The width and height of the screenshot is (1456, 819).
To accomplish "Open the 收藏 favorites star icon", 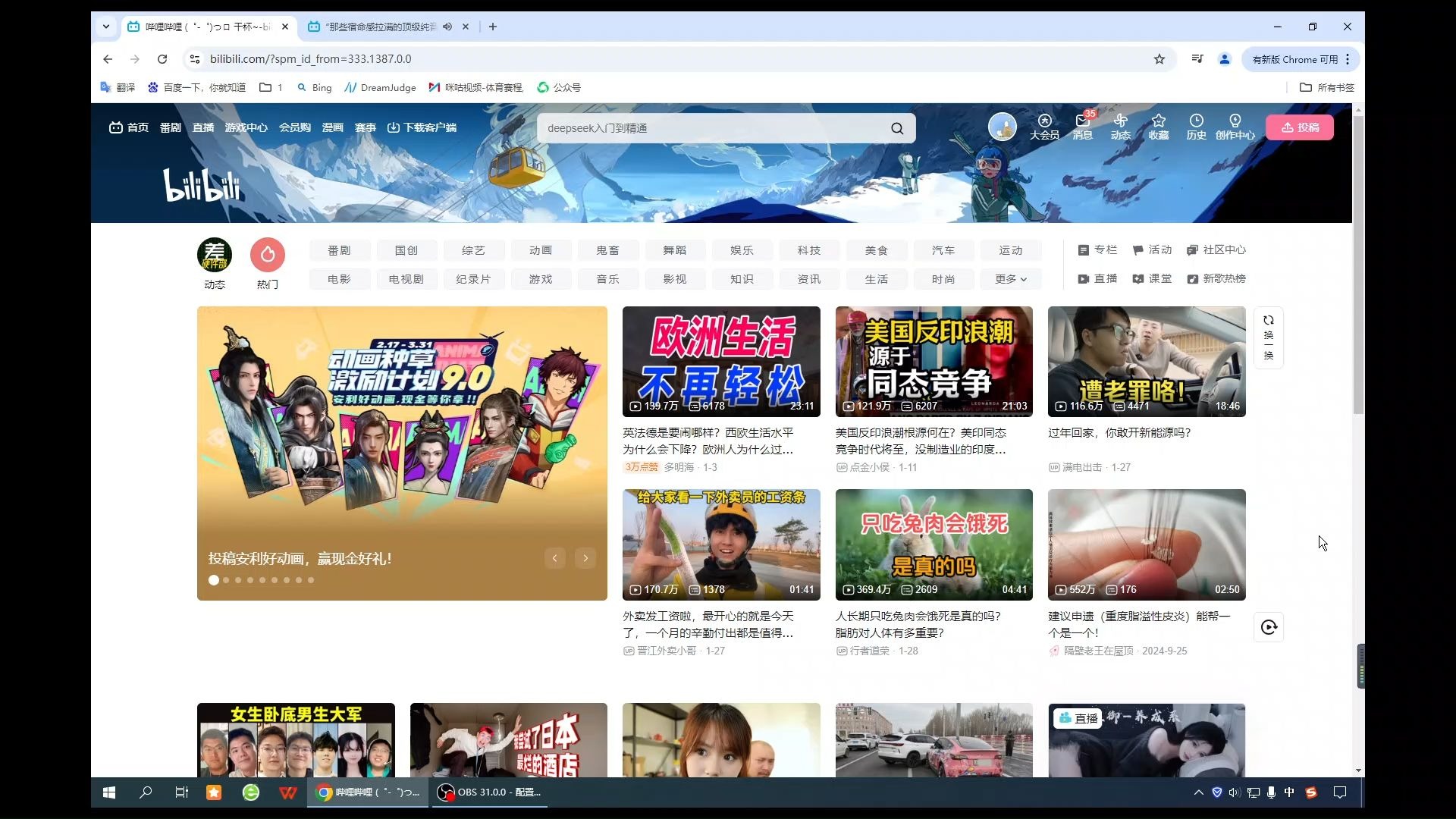I will (1158, 127).
